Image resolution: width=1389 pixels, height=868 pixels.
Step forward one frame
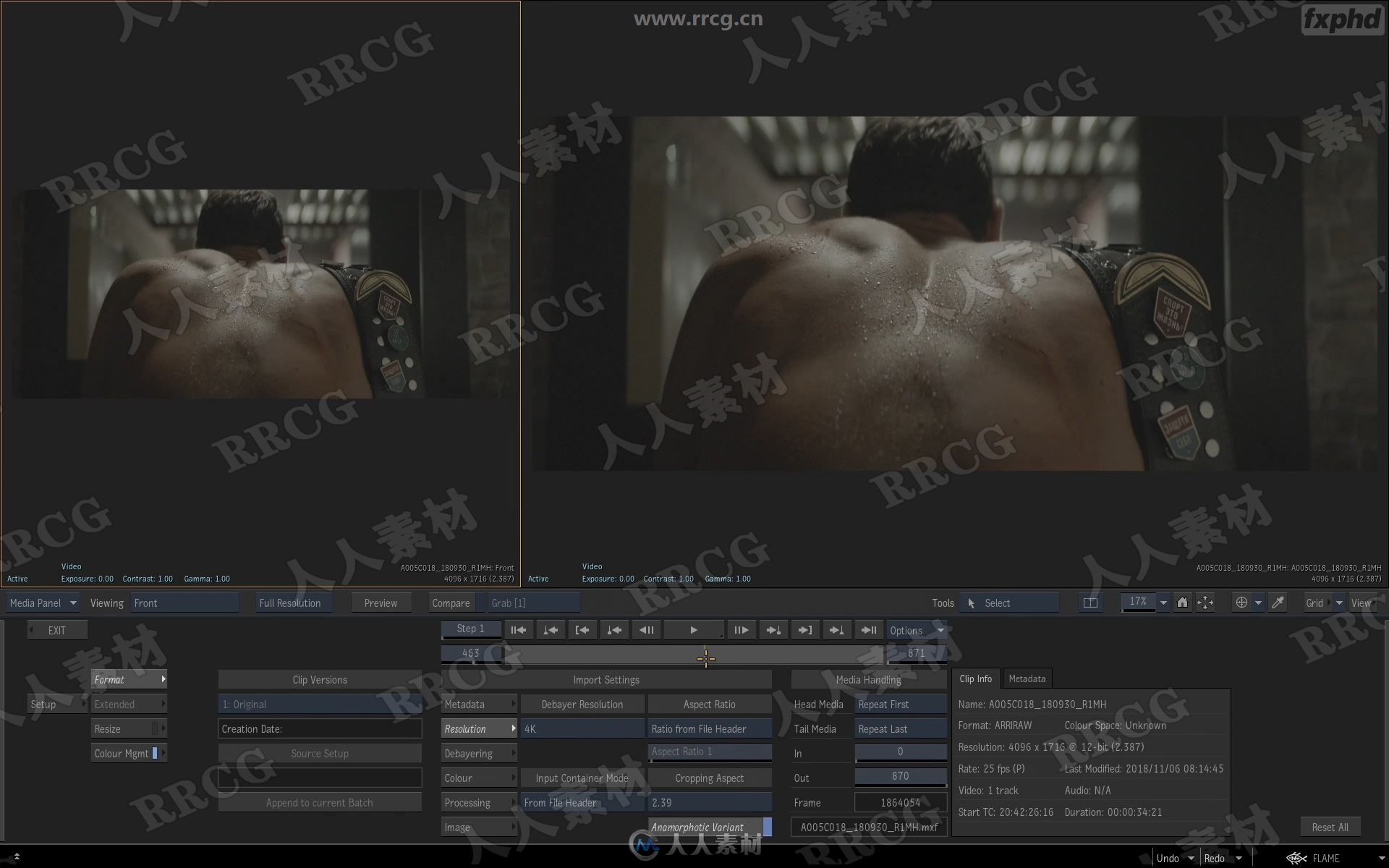[x=742, y=630]
